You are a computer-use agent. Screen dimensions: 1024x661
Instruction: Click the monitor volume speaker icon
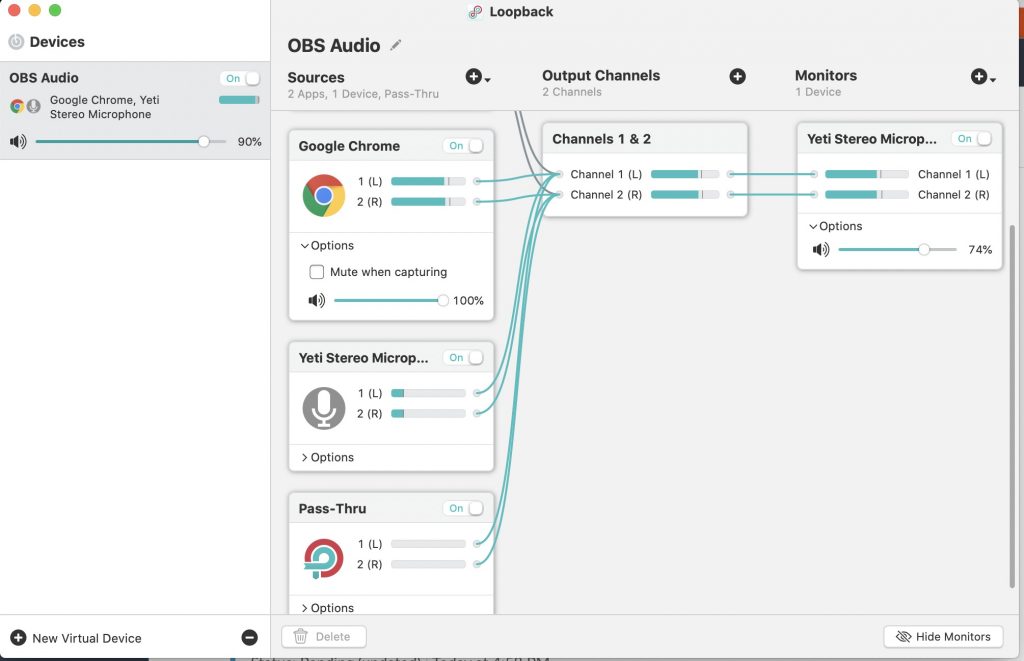(821, 250)
